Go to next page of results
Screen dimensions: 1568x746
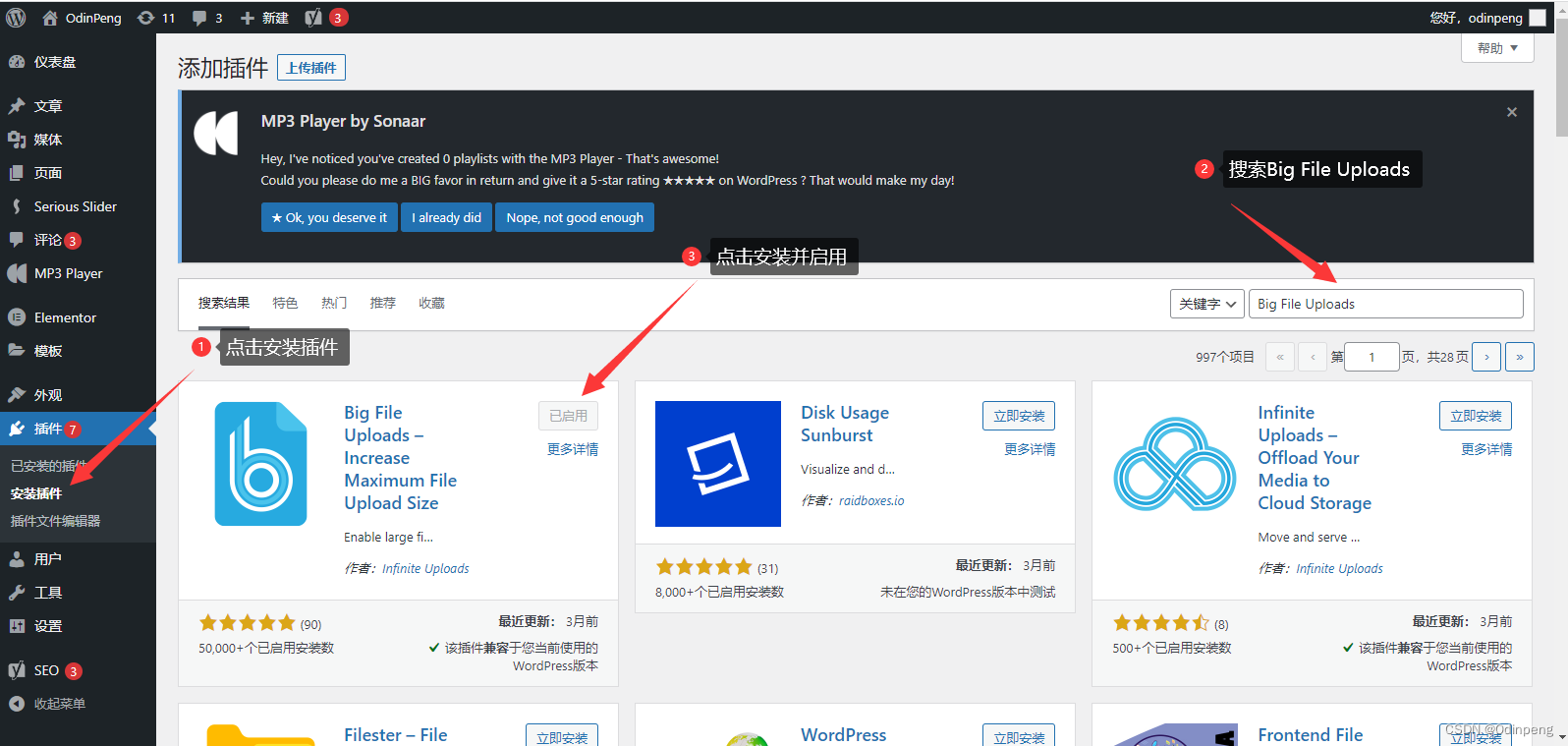pyautogui.click(x=1486, y=357)
